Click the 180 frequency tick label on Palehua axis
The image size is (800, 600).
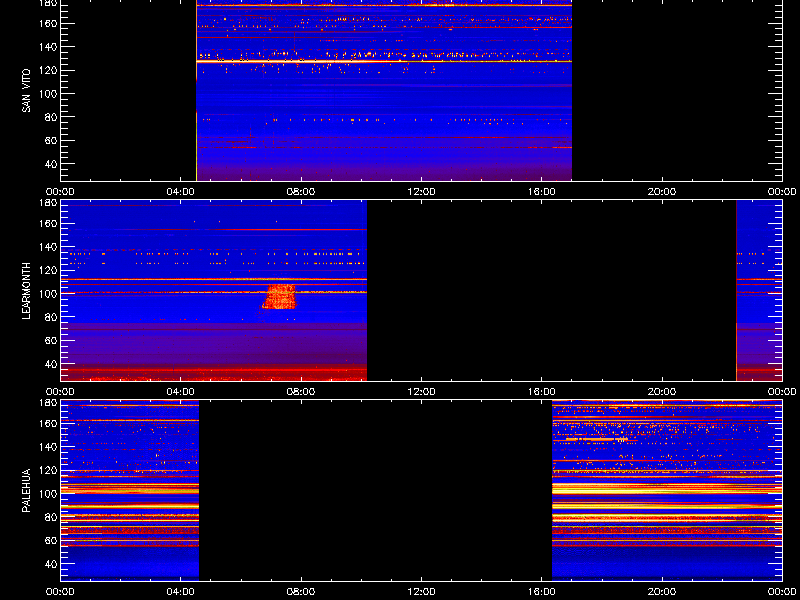pyautogui.click(x=49, y=403)
